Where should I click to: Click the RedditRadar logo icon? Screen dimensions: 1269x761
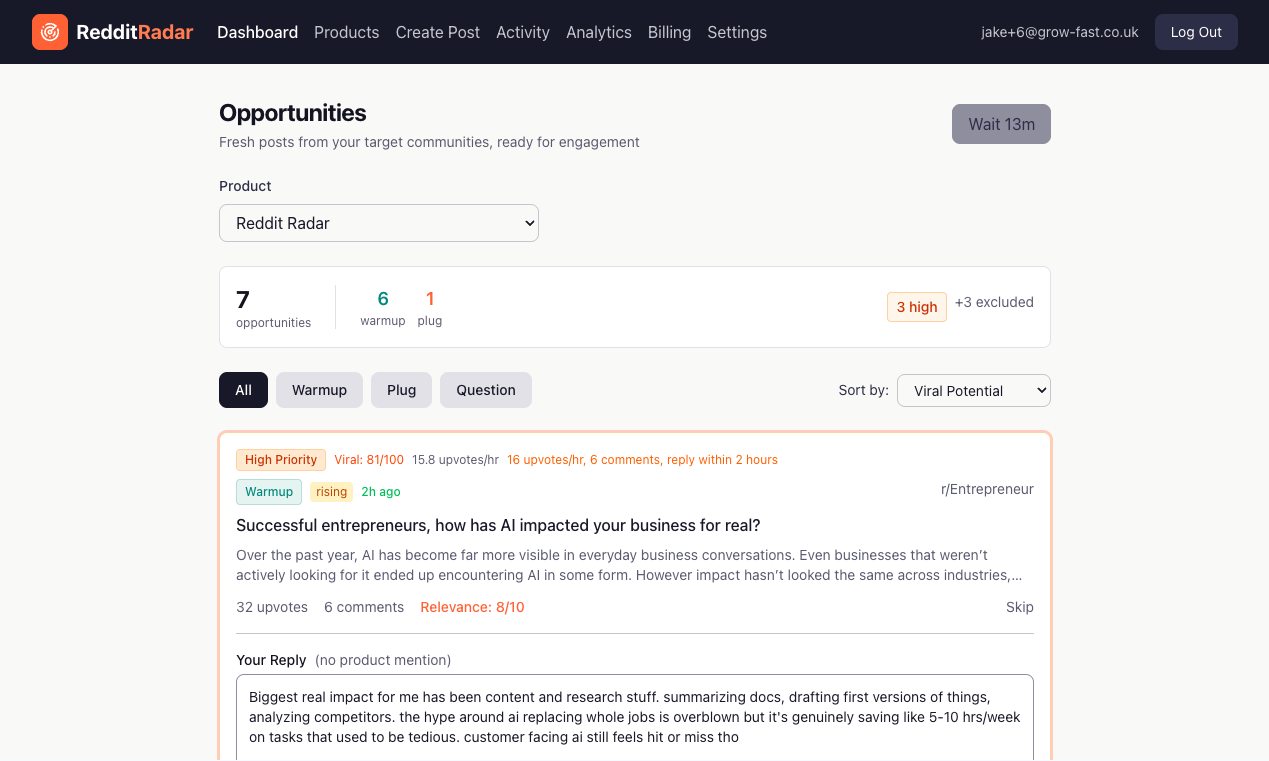coord(48,31)
